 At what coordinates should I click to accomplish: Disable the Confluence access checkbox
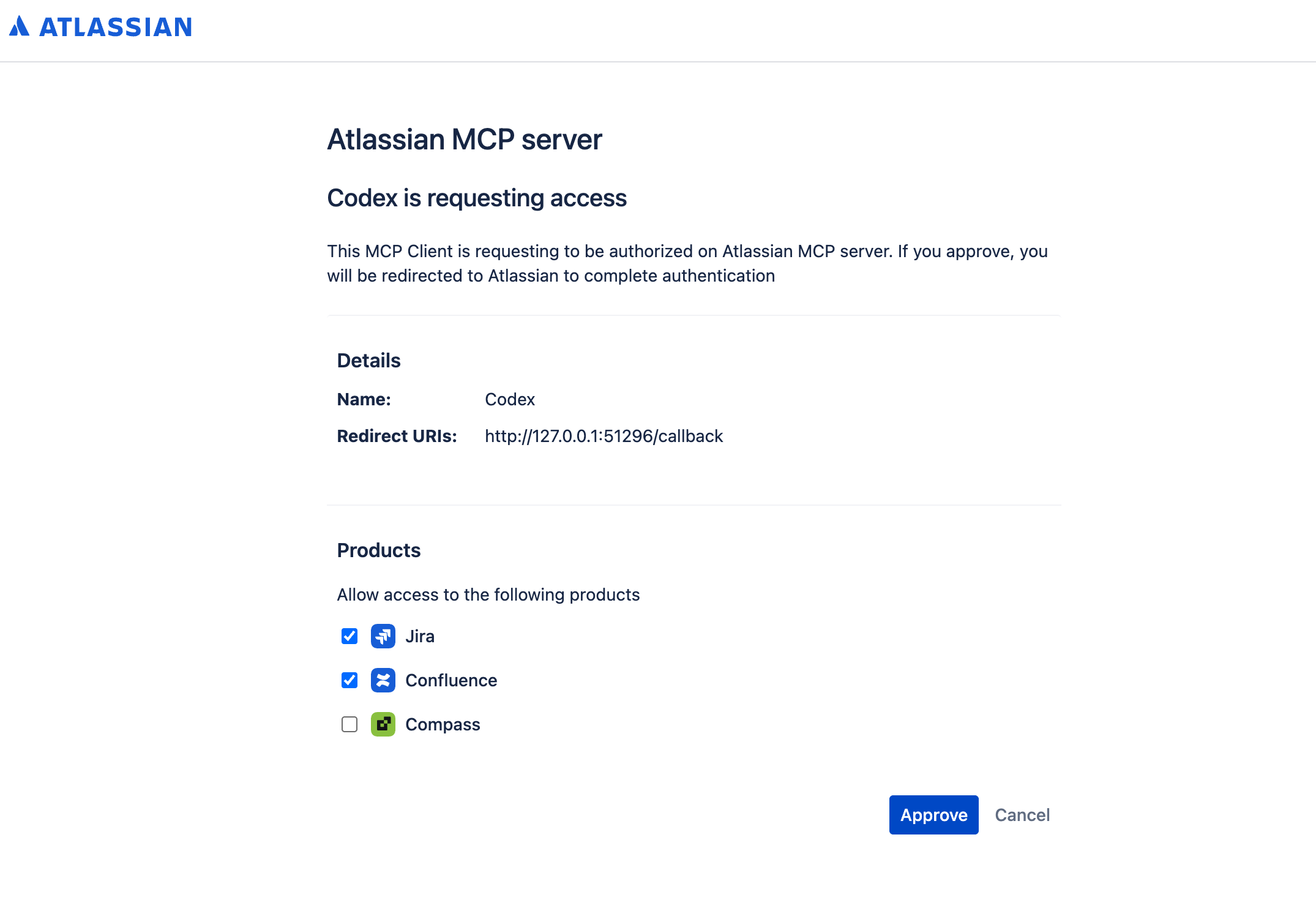coord(350,680)
